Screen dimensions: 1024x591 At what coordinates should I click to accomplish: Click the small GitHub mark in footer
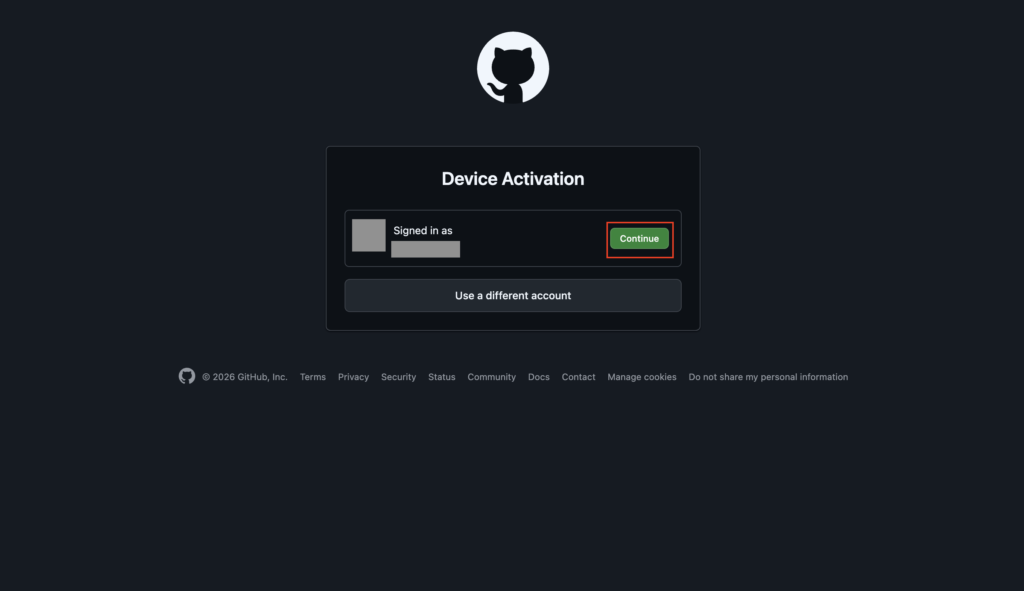point(187,376)
